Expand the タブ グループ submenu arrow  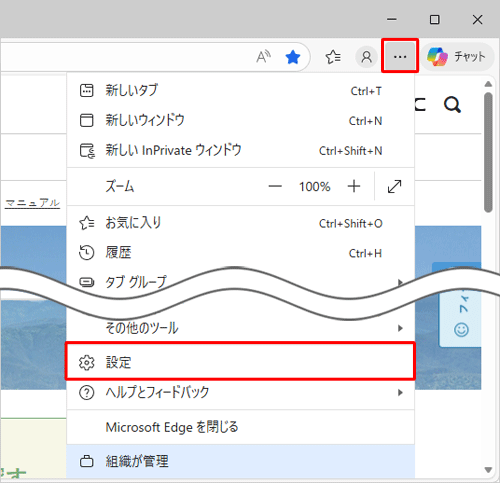pyautogui.click(x=400, y=282)
